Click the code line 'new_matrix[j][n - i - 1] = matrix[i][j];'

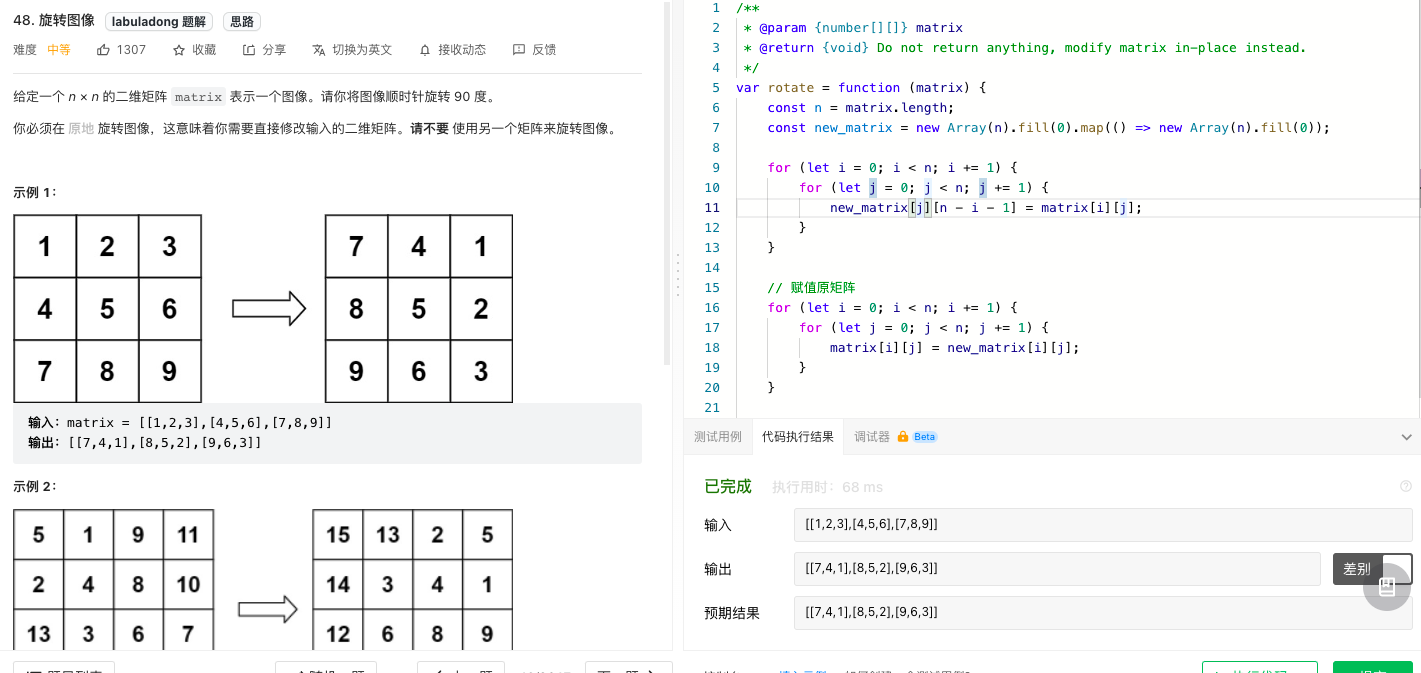[986, 207]
